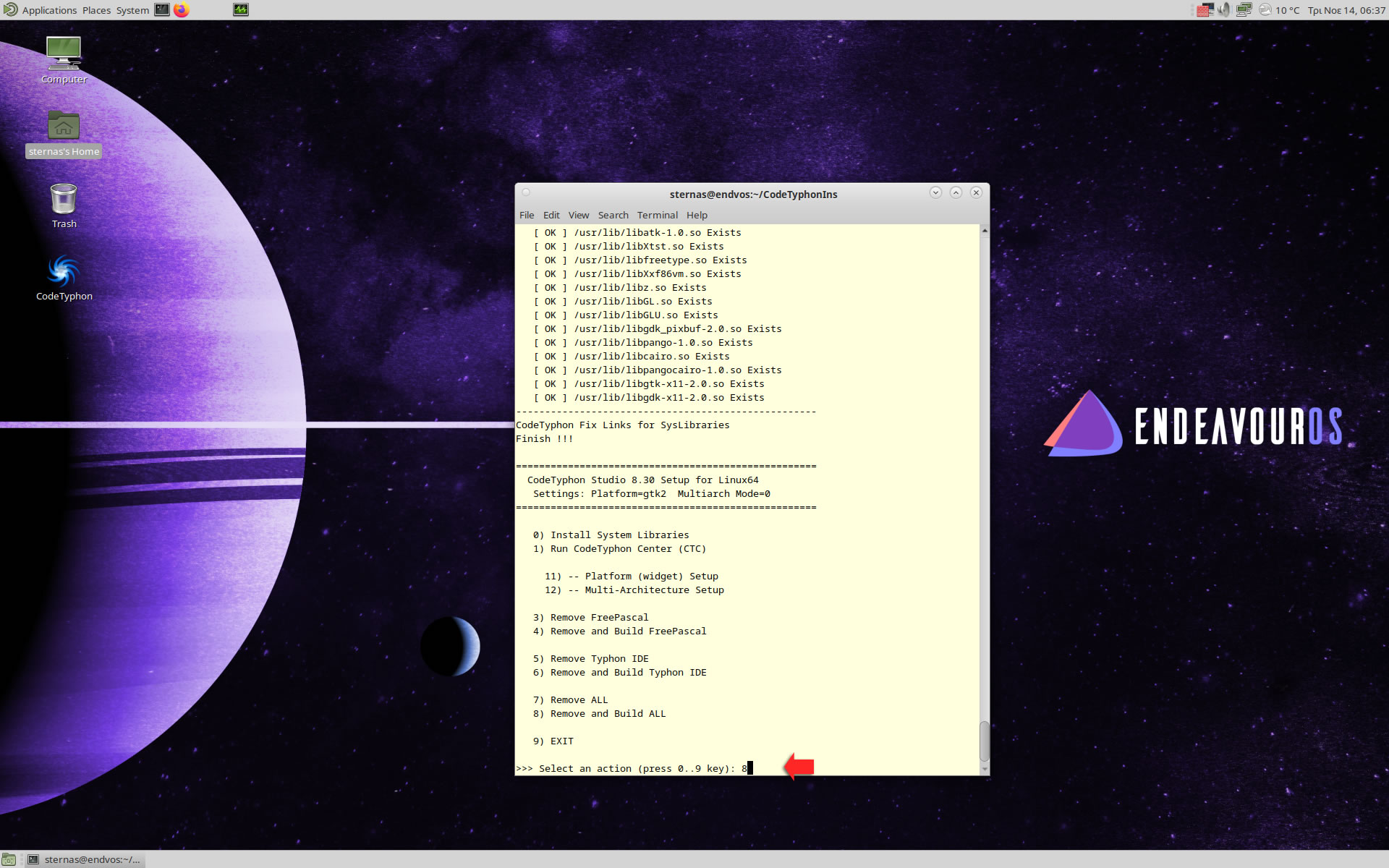Click the libatk-1.0.so Exists line
Screen dimensions: 1389x868
[637, 232]
